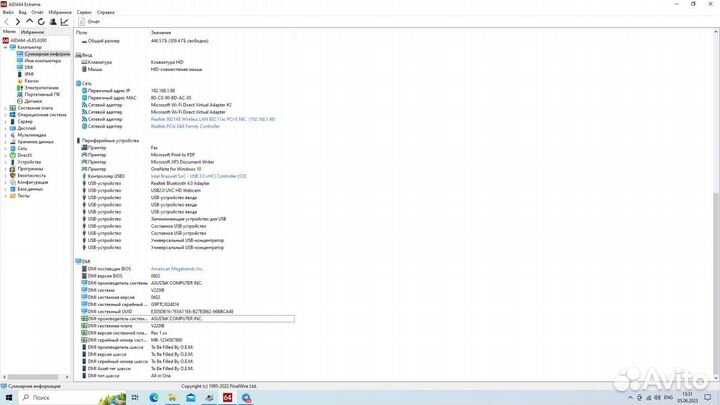Click the Значение column header
This screenshot has height=405, width=720.
click(161, 33)
